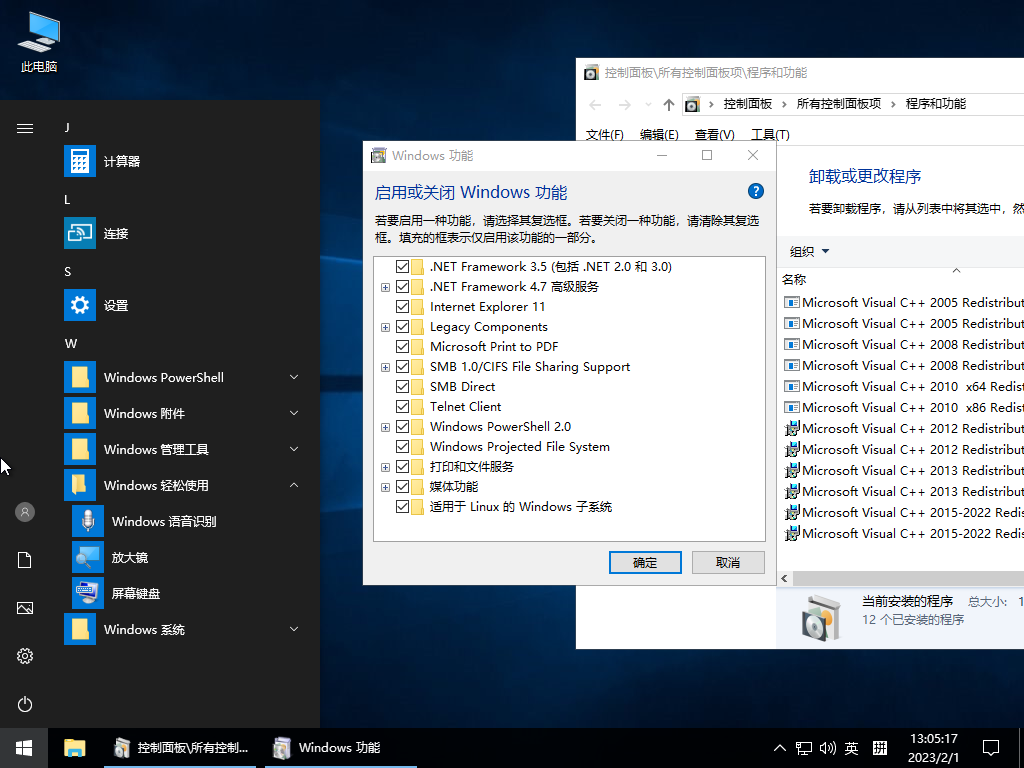Open the Settings gear tile in the app list
This screenshot has width=1024, height=768.
[80, 305]
